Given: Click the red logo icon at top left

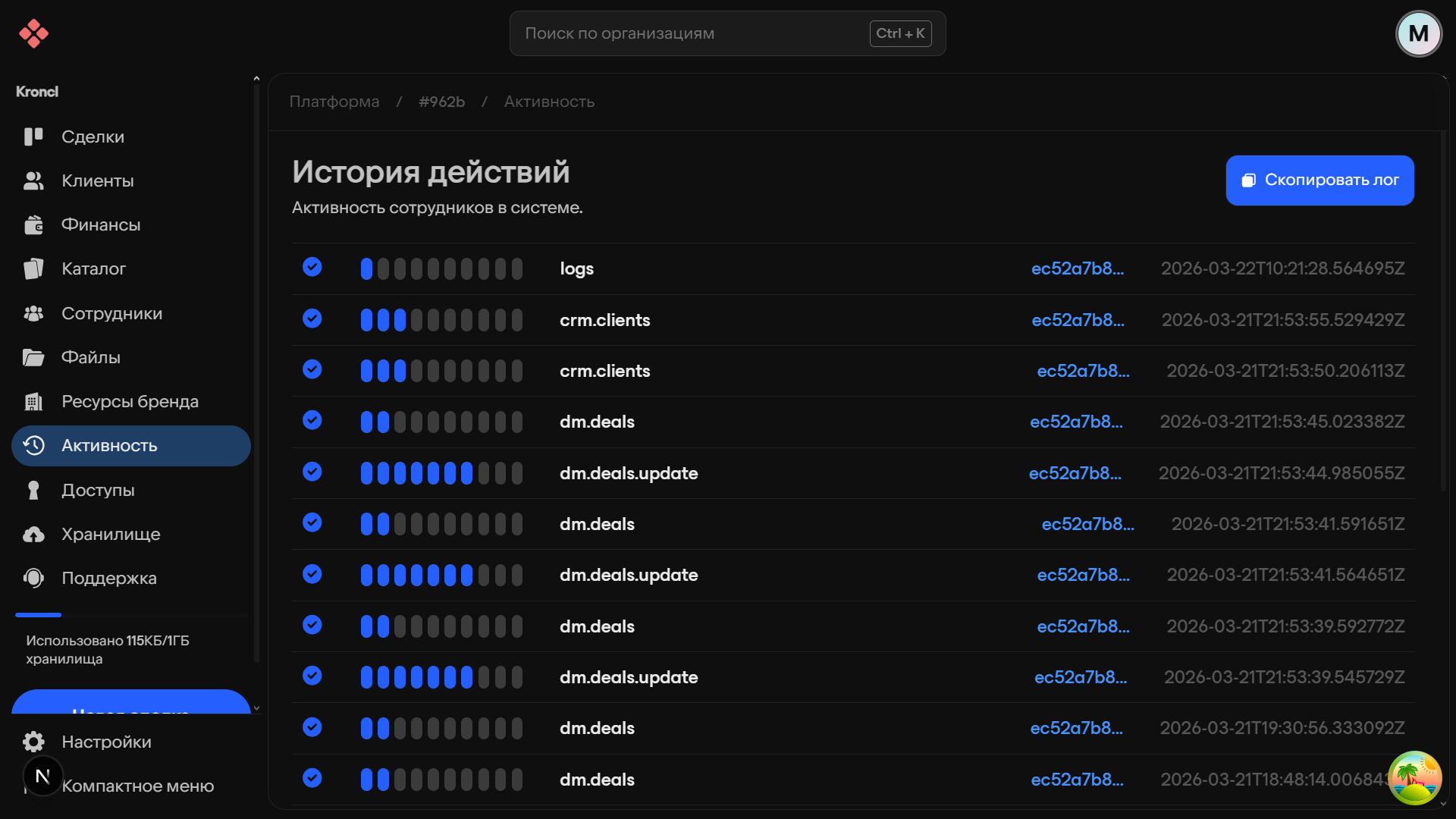Looking at the screenshot, I should (x=33, y=33).
